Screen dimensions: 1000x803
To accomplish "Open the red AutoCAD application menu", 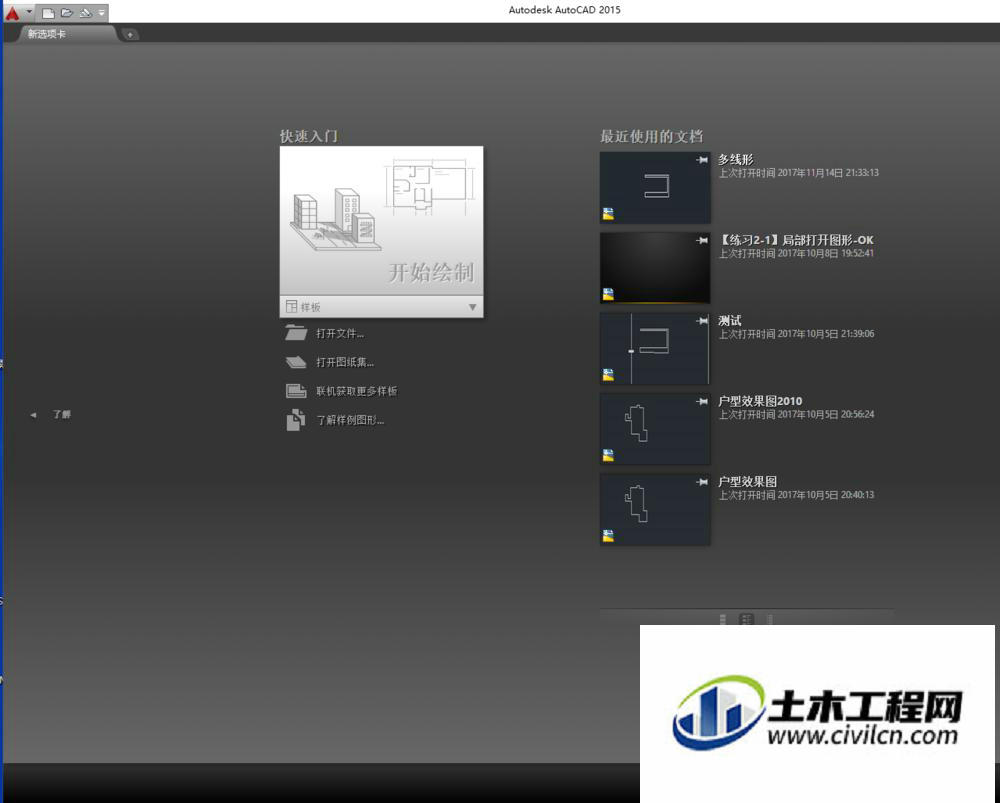I will [13, 13].
